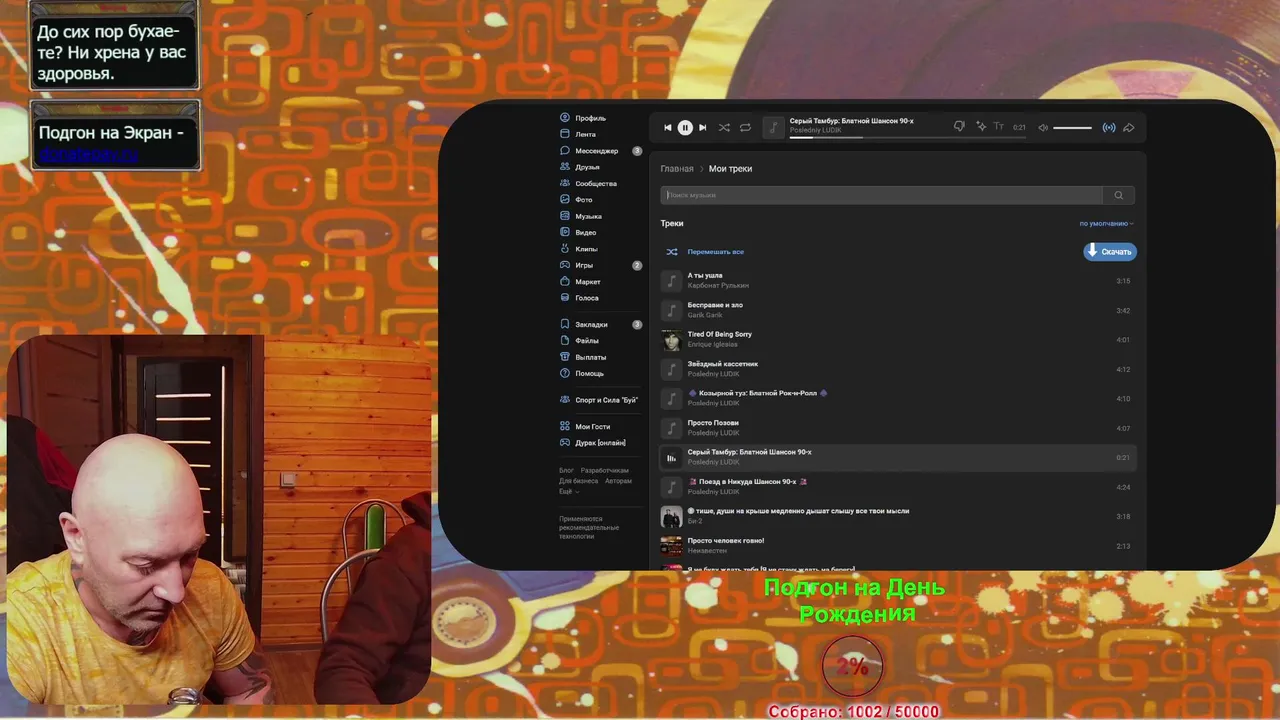1280x720 pixels.
Task: Play Tired Of Being Sorry track
Action: pyautogui.click(x=898, y=340)
